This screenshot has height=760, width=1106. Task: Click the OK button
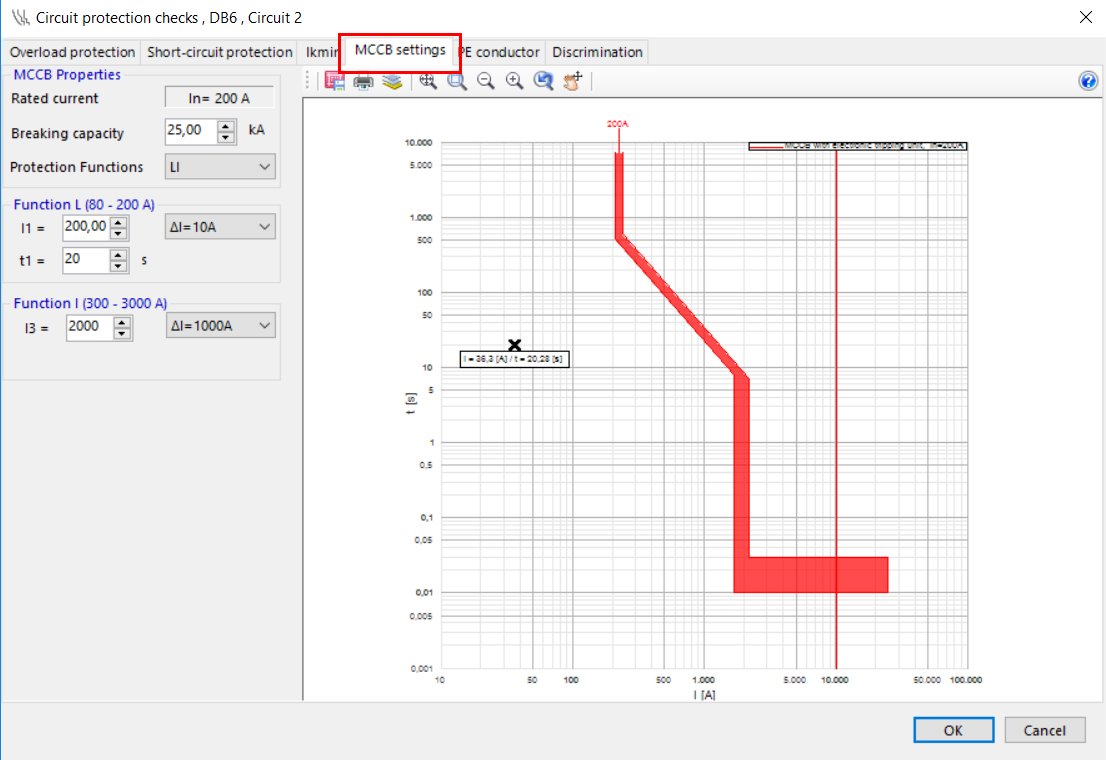(x=953, y=731)
